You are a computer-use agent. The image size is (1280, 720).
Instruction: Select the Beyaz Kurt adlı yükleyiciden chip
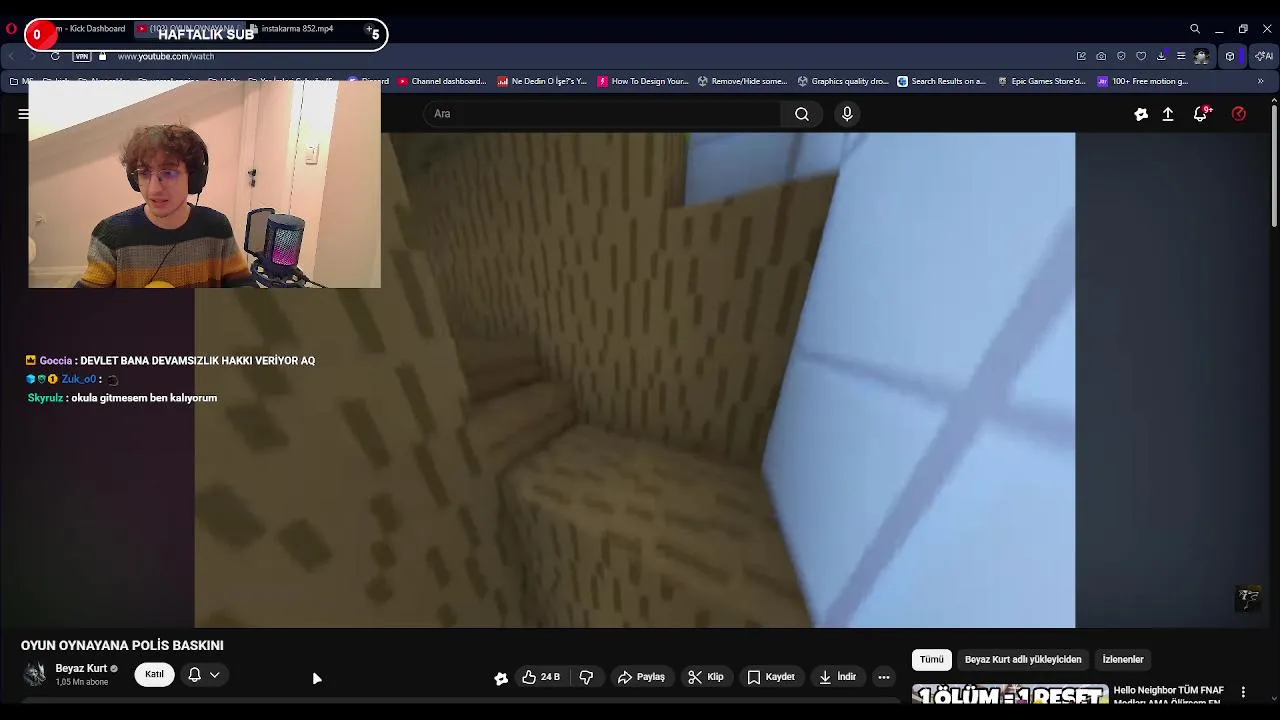(x=1023, y=659)
